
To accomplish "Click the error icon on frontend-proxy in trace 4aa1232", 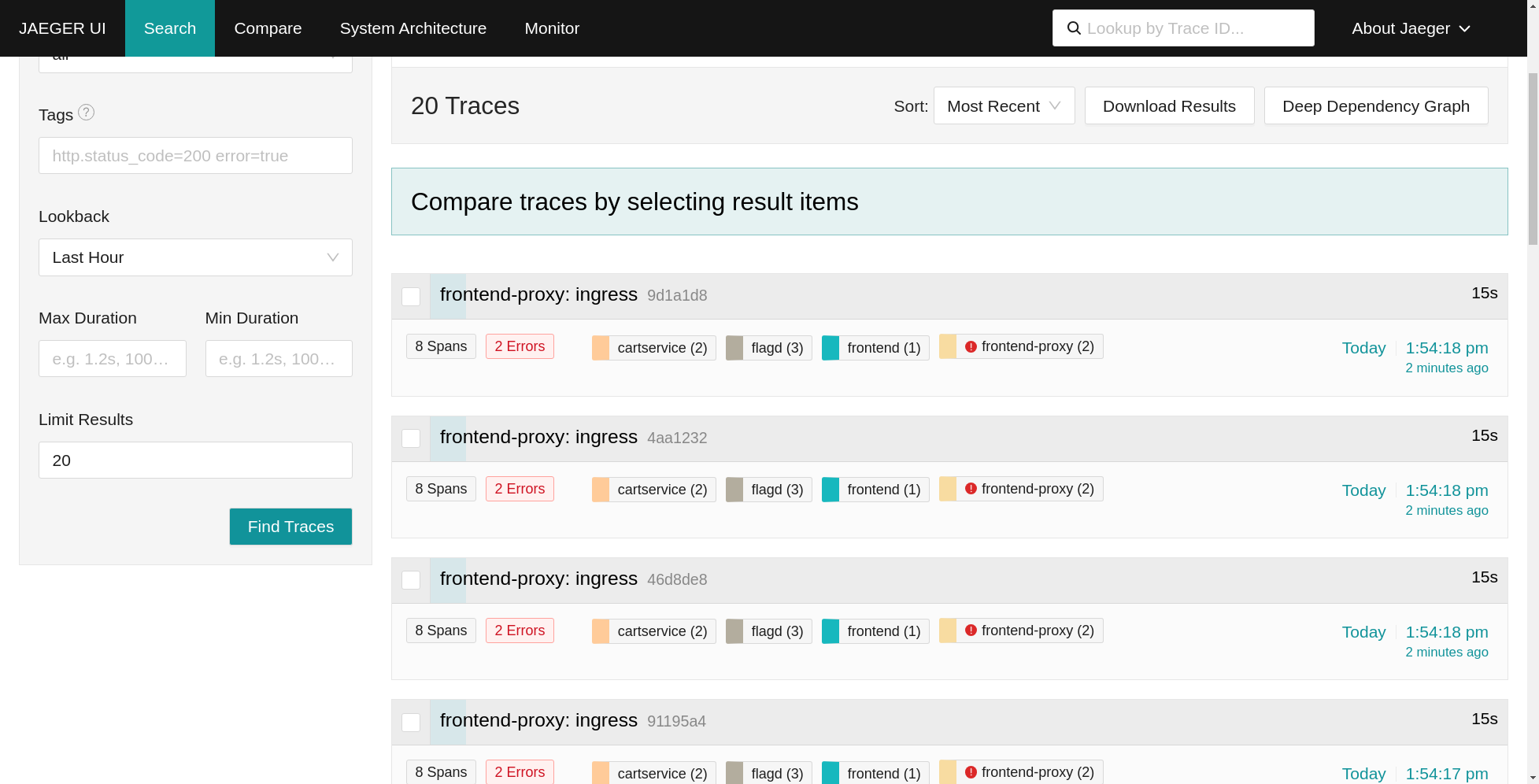I will (x=971, y=488).
